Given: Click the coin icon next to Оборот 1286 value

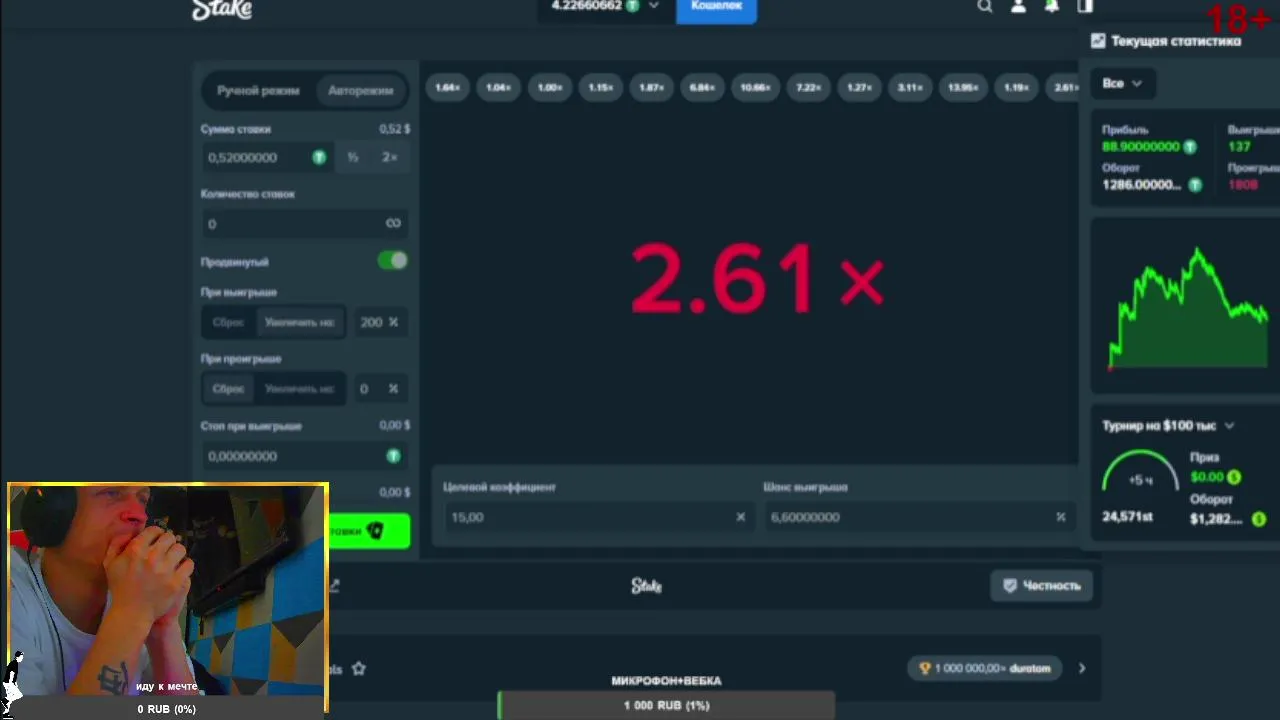Looking at the screenshot, I should click(1194, 185).
